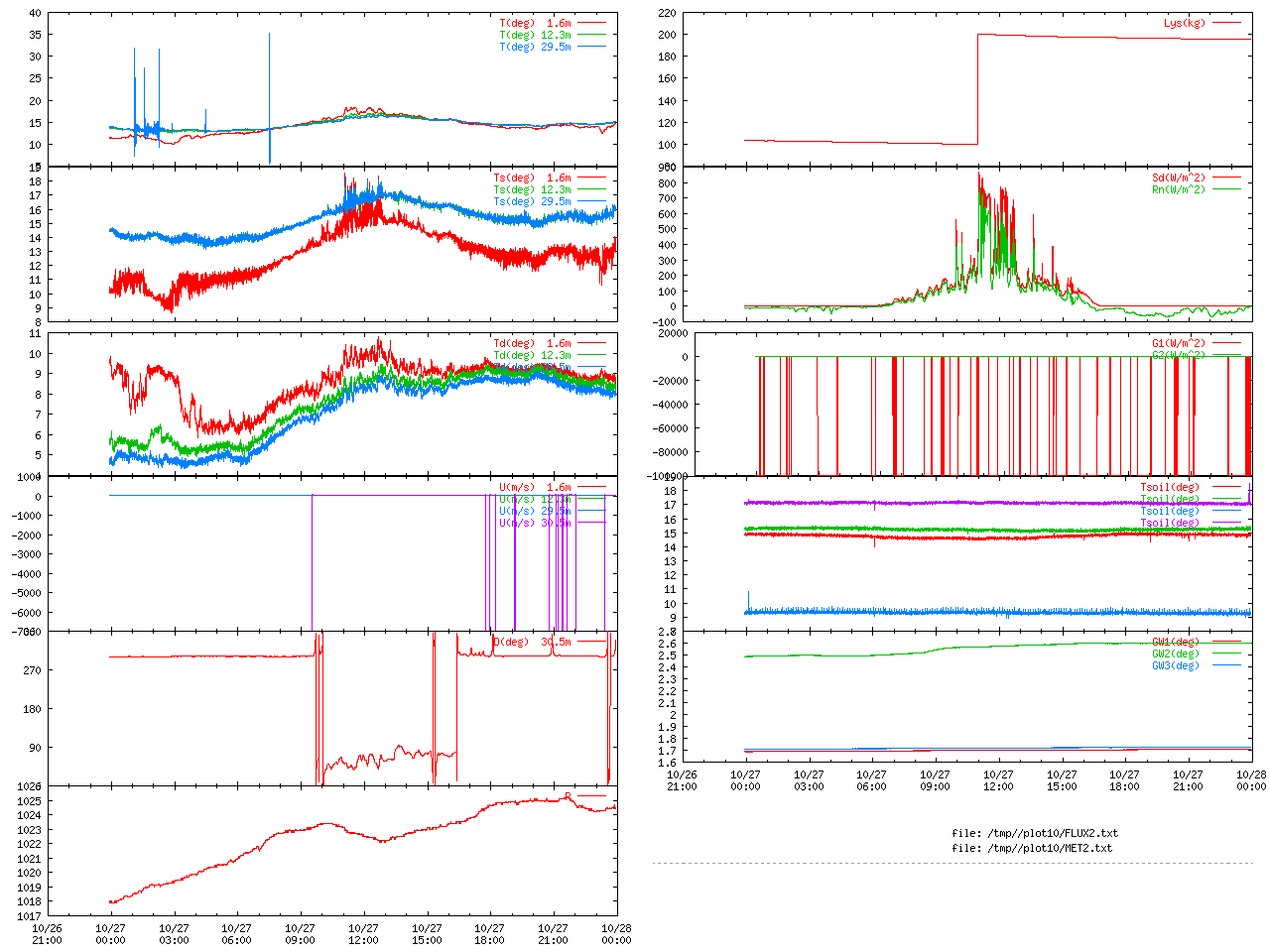The height and width of the screenshot is (952, 1270).
Task: Click the 'GW1(deg)' legend label
Action: pos(1176,643)
